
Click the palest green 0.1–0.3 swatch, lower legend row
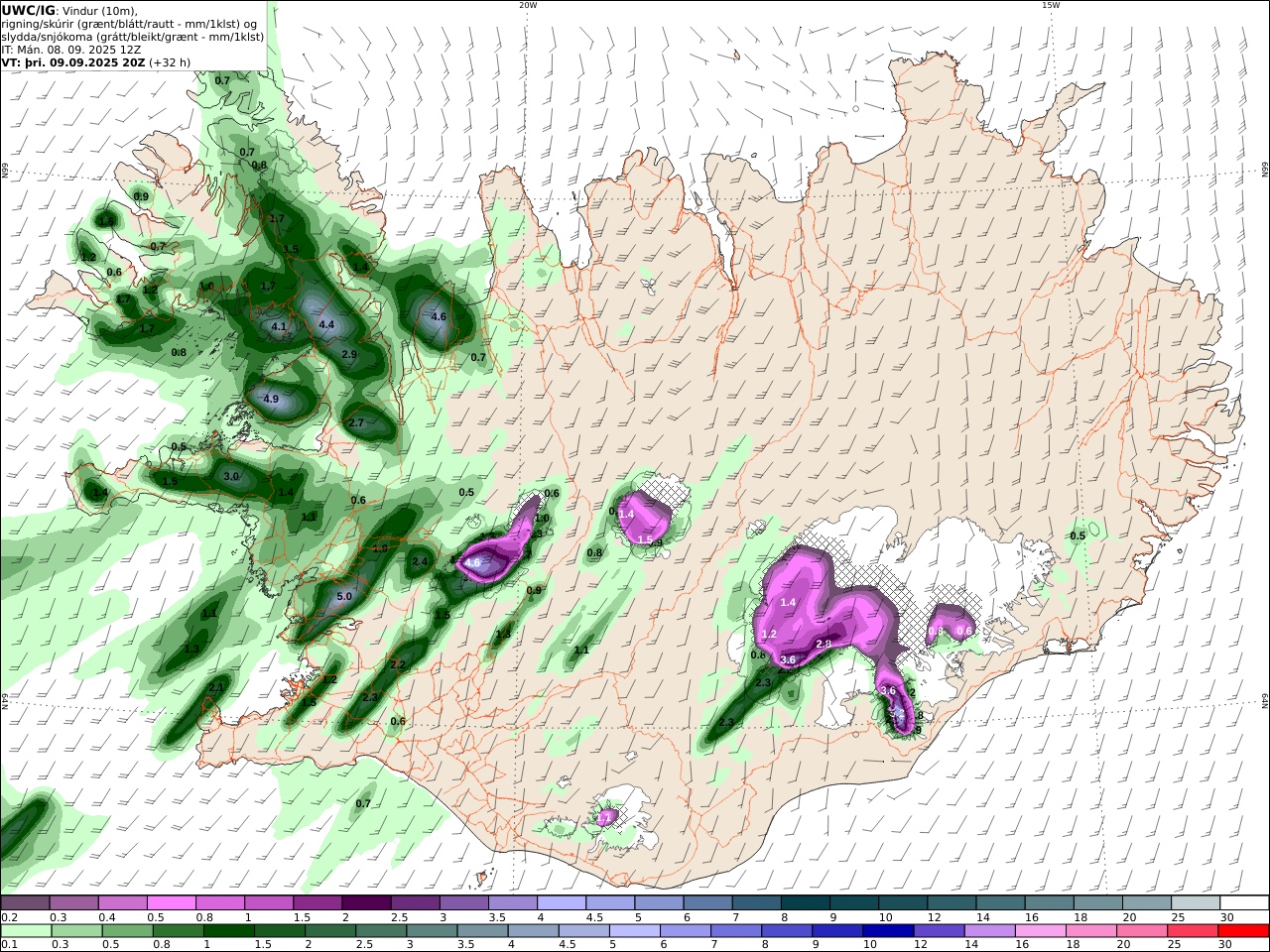point(26,931)
